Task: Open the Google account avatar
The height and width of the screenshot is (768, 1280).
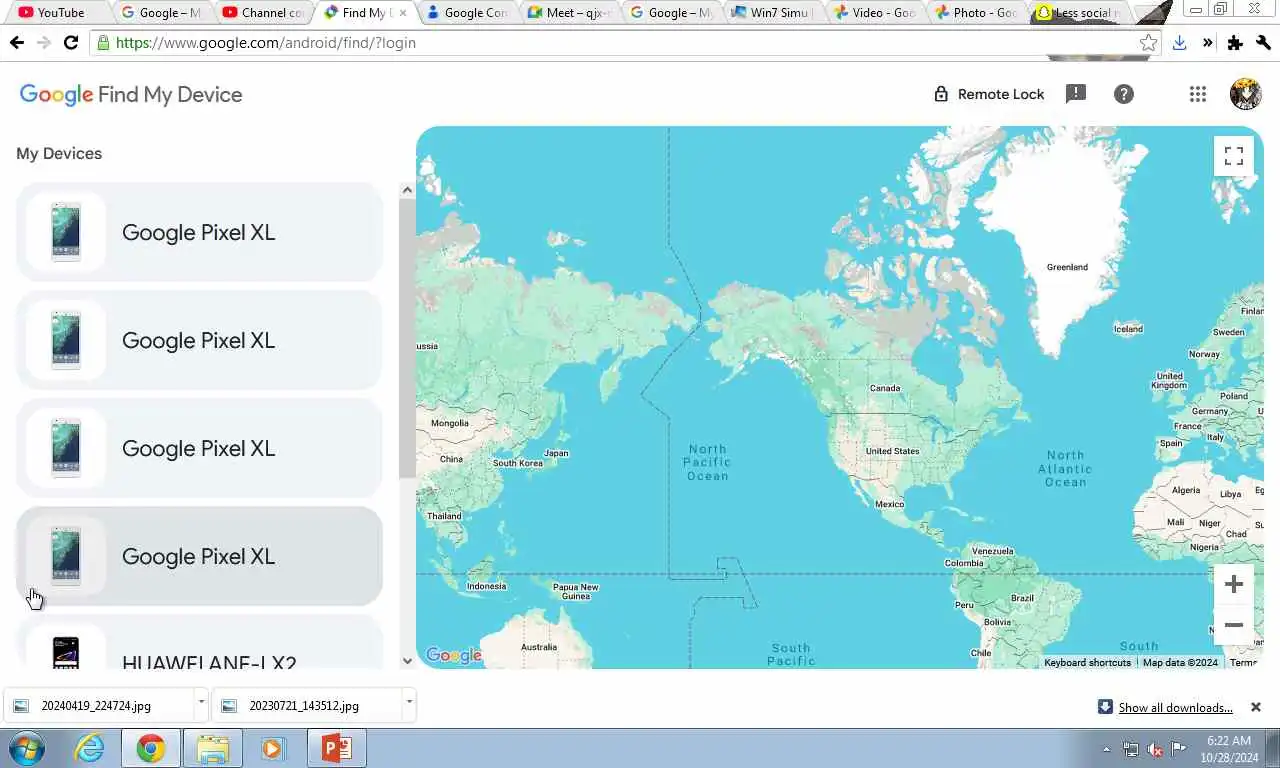Action: 1245,94
